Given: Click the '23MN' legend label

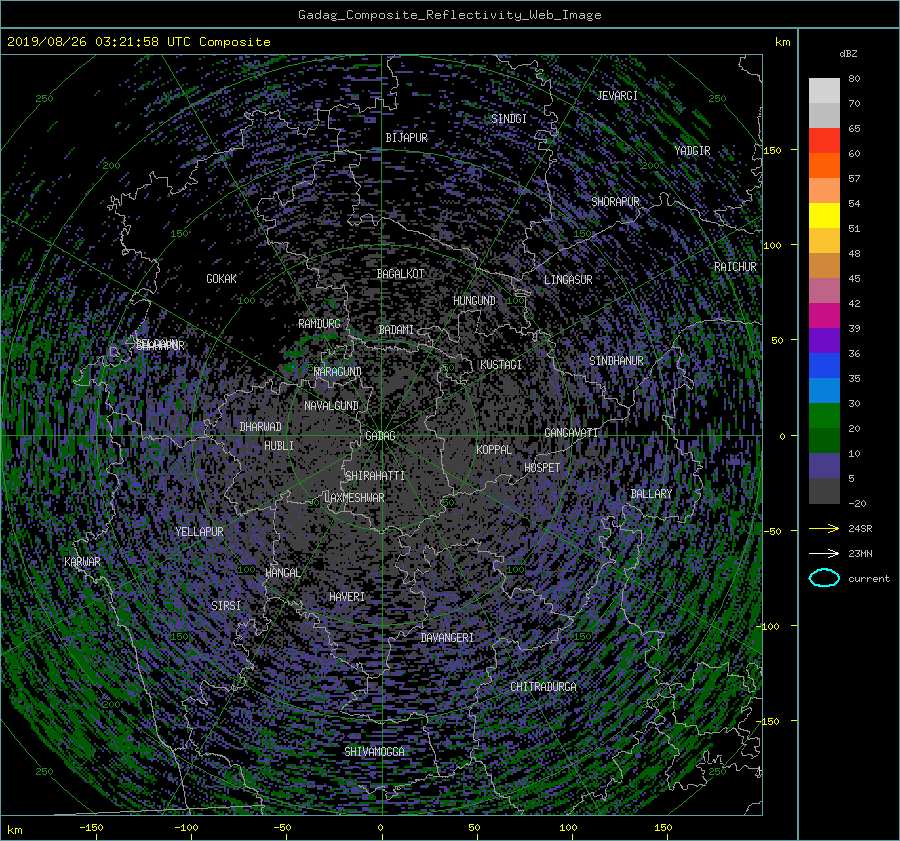Looking at the screenshot, I should coord(860,553).
